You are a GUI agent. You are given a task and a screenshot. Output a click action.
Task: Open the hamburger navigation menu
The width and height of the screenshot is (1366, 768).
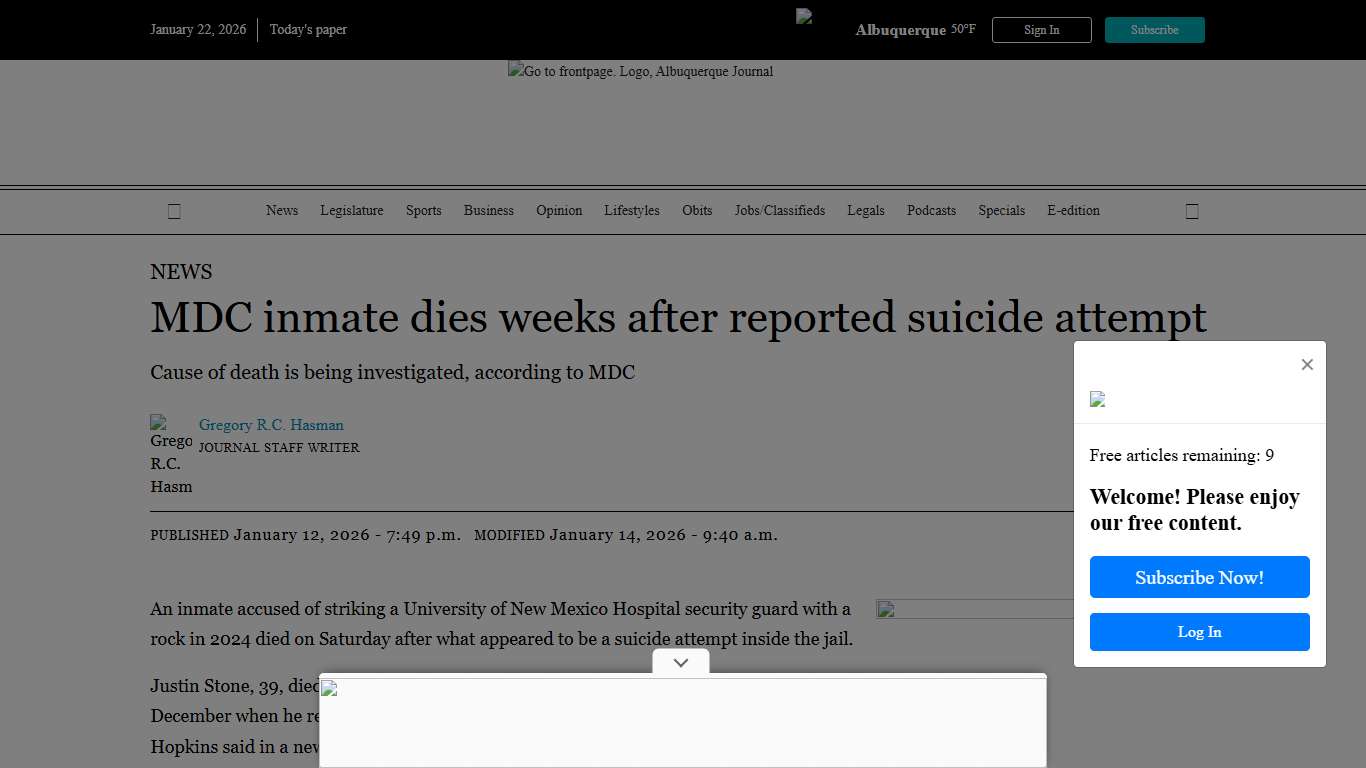pos(173,211)
